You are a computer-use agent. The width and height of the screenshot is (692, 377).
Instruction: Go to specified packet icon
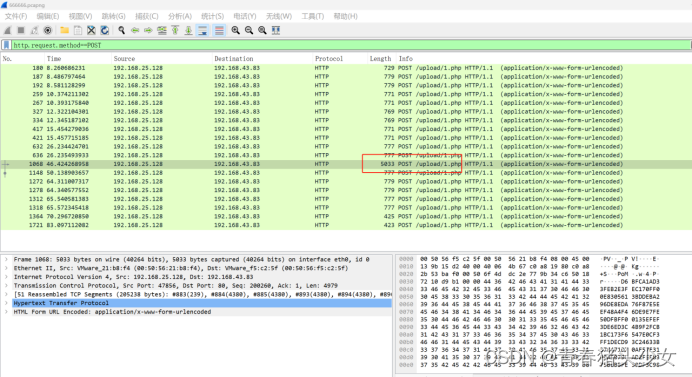click(162, 30)
